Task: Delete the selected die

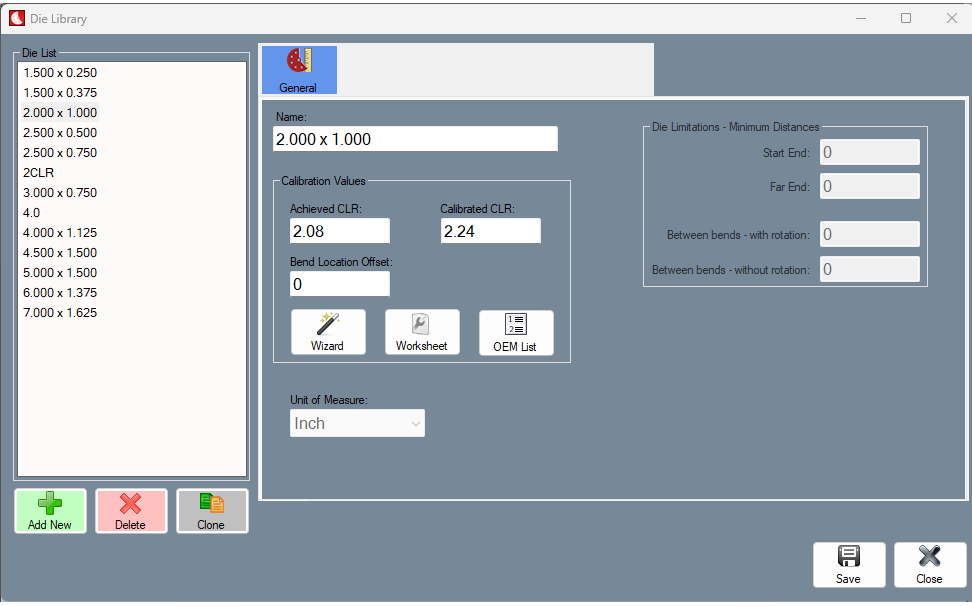Action: pyautogui.click(x=131, y=511)
